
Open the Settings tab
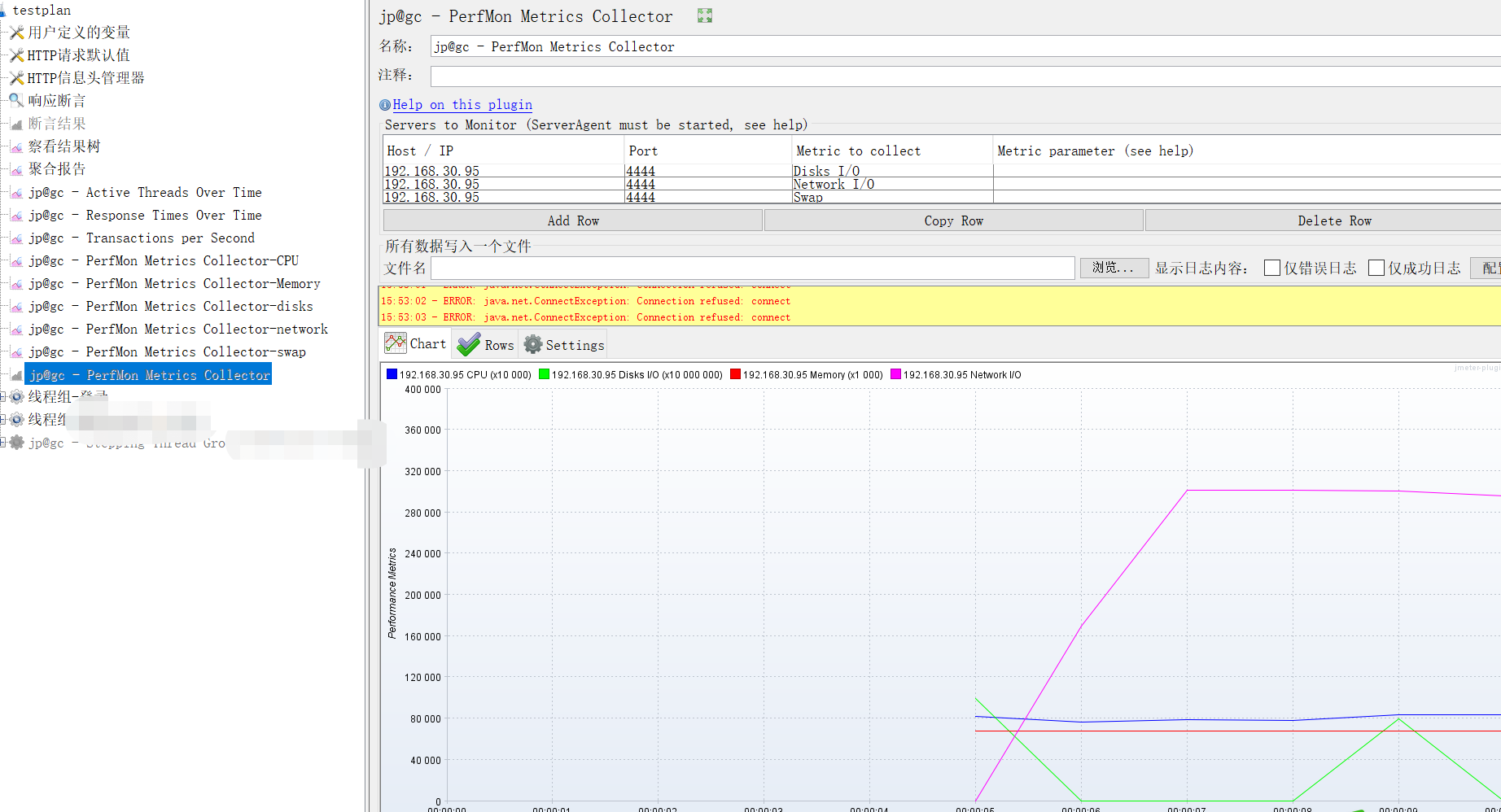[x=564, y=344]
